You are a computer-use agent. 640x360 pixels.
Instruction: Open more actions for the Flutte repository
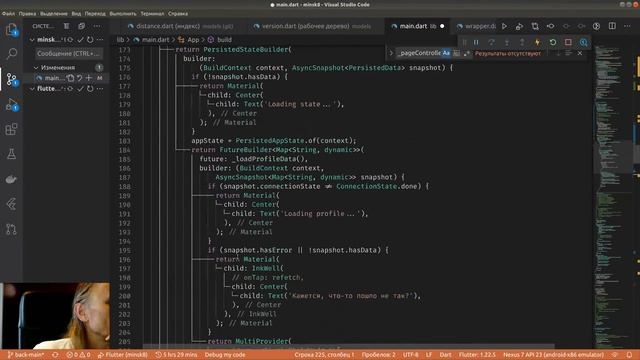(x=100, y=89)
